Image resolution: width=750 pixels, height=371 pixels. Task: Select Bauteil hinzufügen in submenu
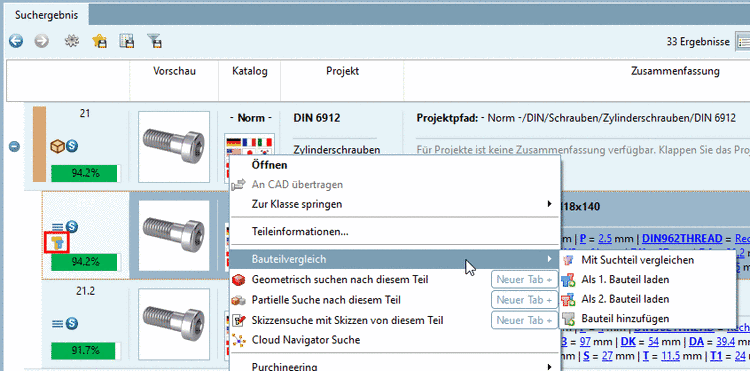coord(648,318)
